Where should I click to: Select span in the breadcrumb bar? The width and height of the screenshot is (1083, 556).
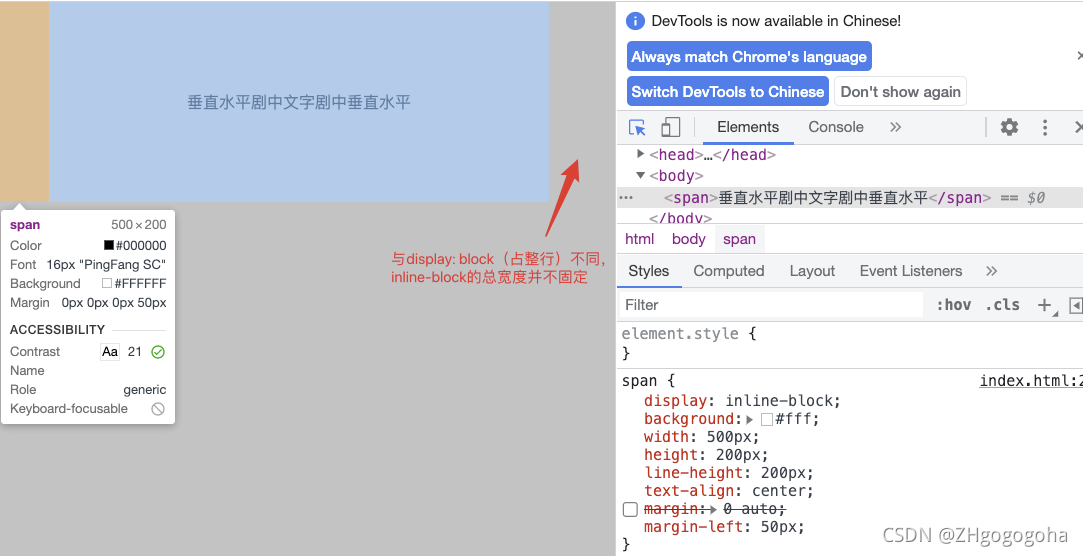point(739,239)
